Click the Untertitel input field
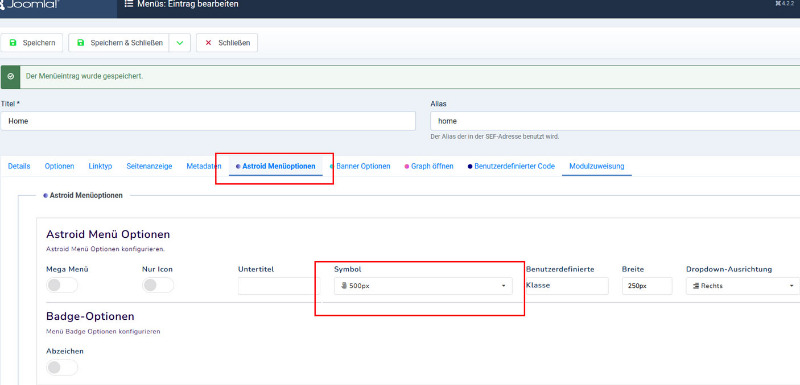 click(279, 286)
